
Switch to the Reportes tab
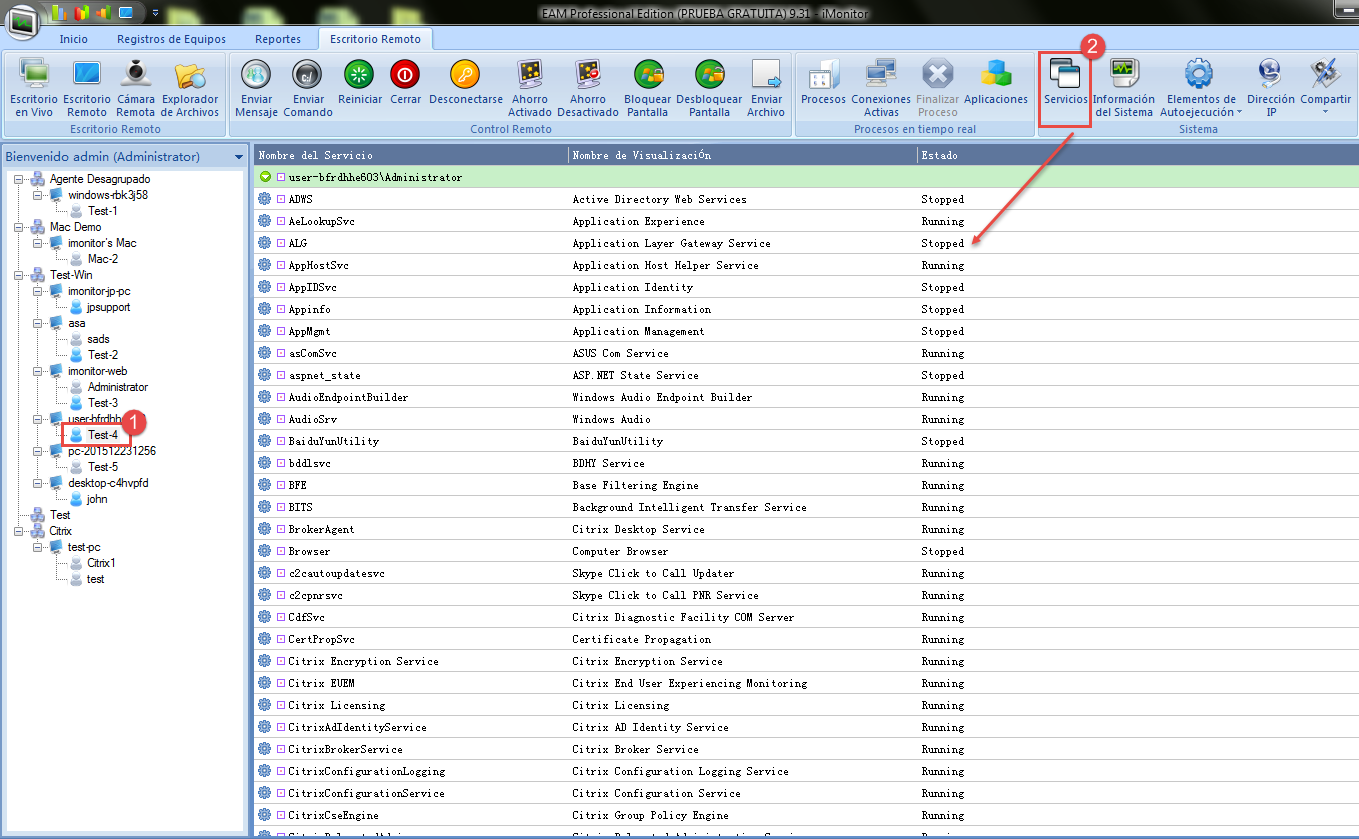(x=278, y=39)
